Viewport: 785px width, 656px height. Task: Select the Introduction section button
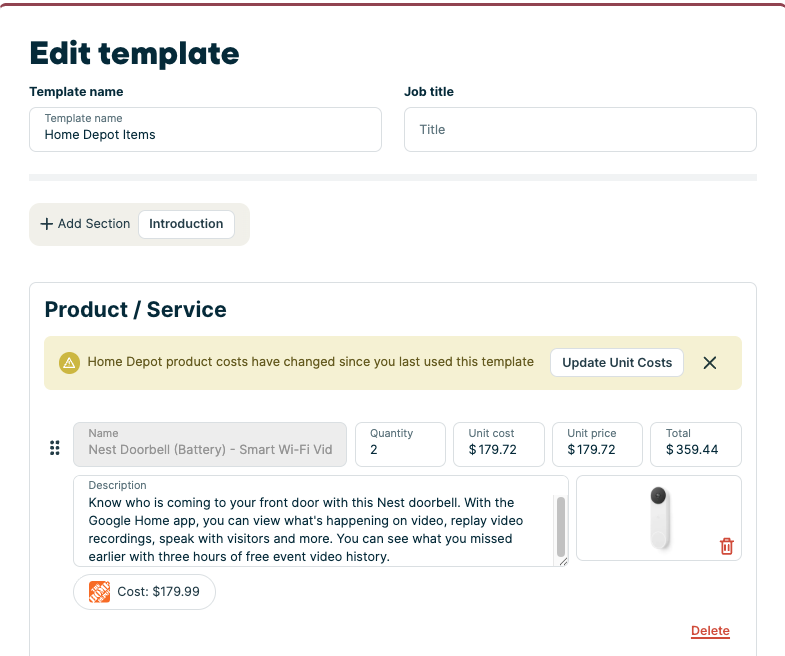[186, 224]
